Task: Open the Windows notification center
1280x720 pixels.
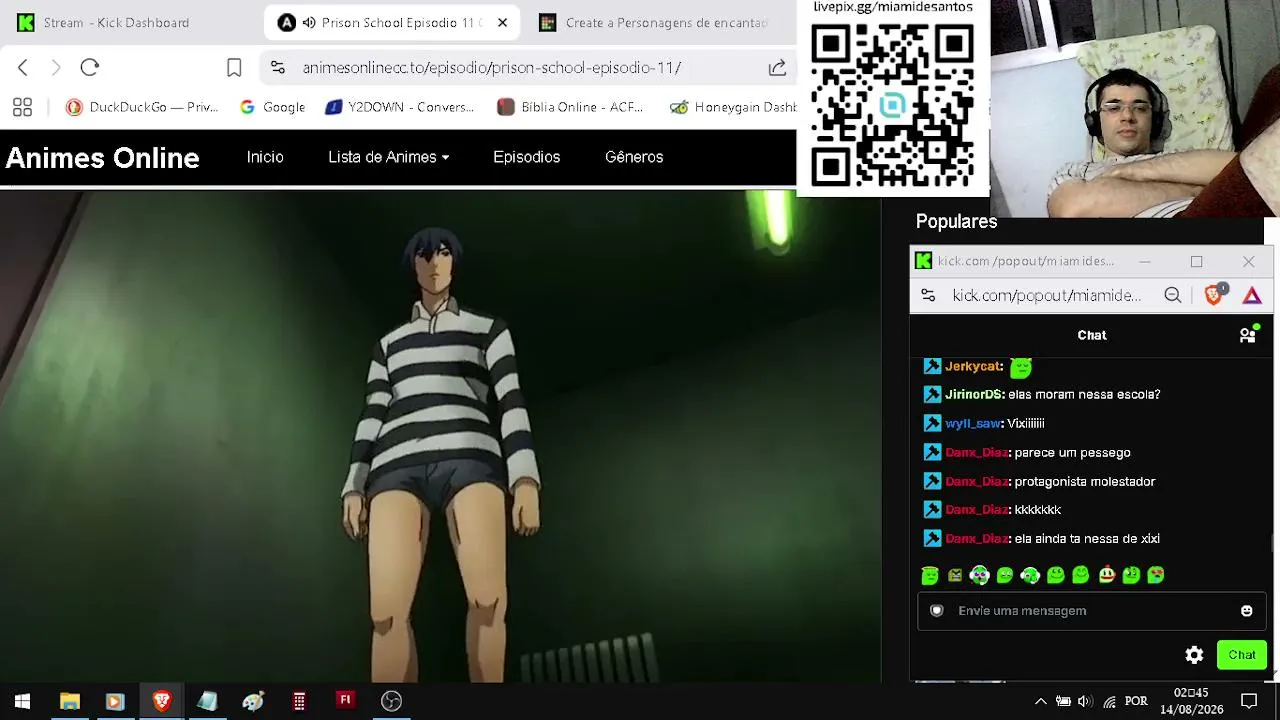Action: [x=1249, y=701]
